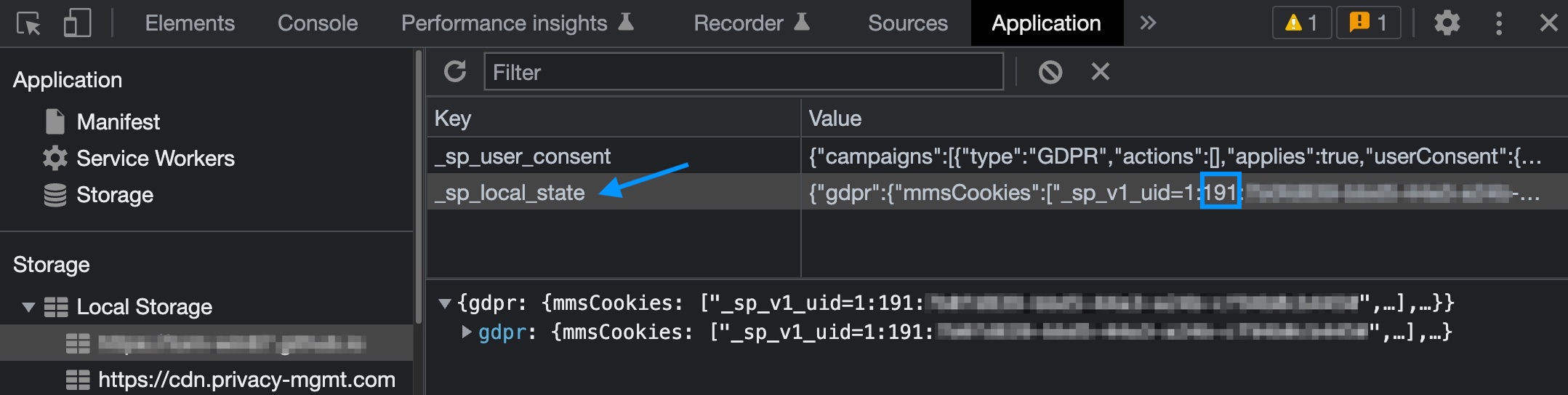Delete selected entry with the X icon
Screen dimensions: 1568x395
tap(1101, 71)
